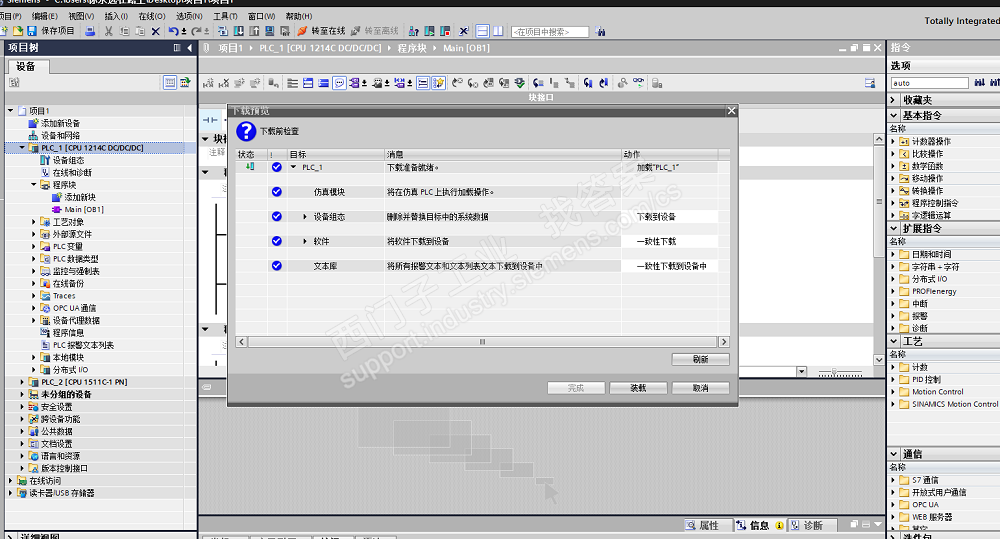Toggle vertical editor split button
The height and width of the screenshot is (539, 1000).
pos(498,31)
